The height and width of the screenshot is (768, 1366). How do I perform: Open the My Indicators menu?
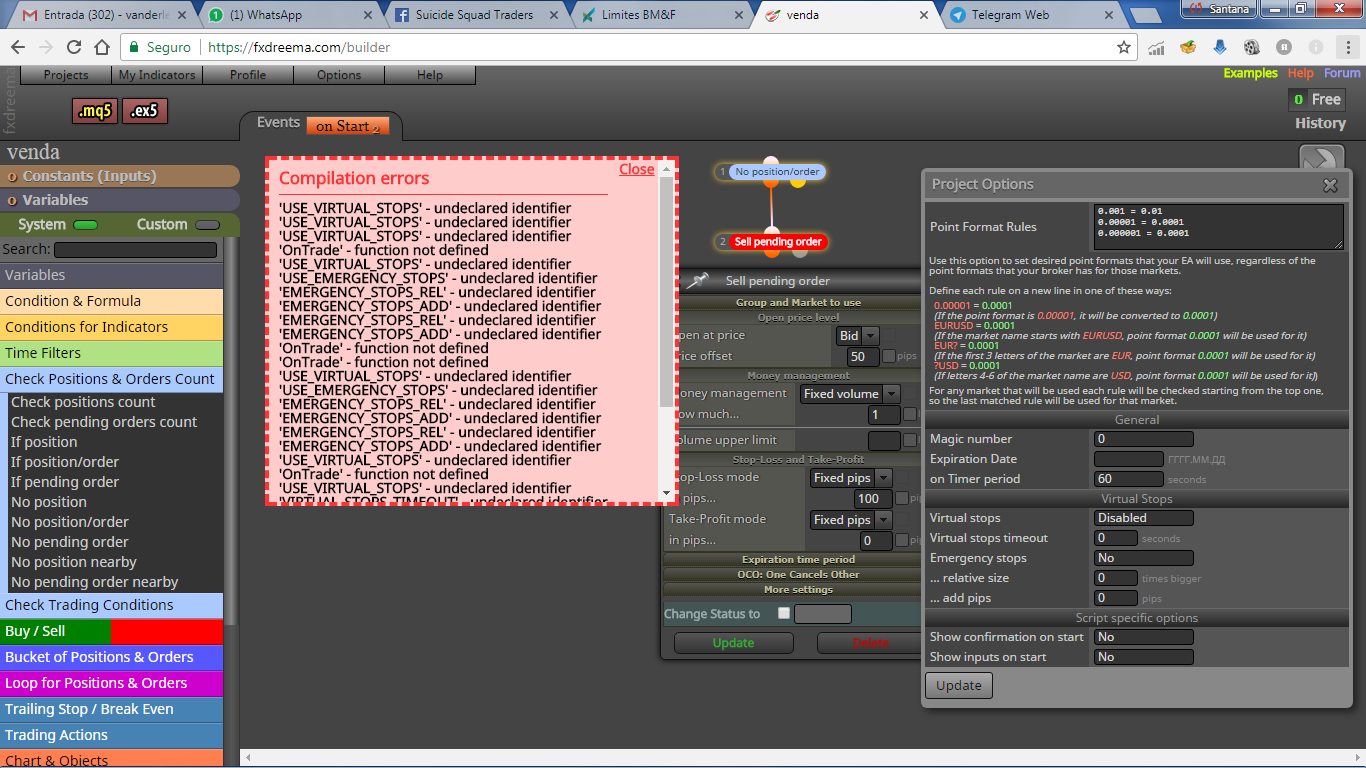pyautogui.click(x=157, y=75)
